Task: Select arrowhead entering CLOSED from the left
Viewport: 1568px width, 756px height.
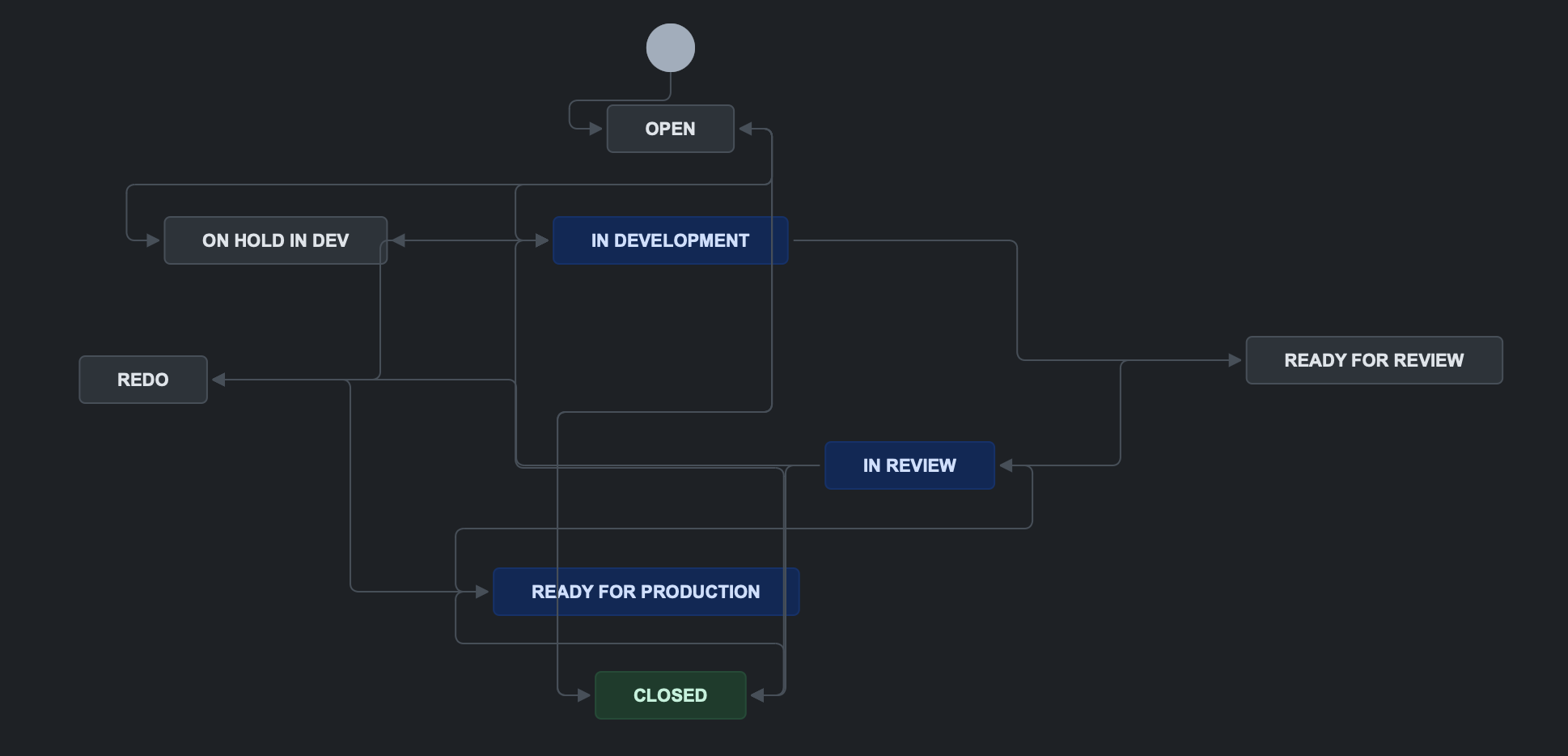Action: point(584,695)
